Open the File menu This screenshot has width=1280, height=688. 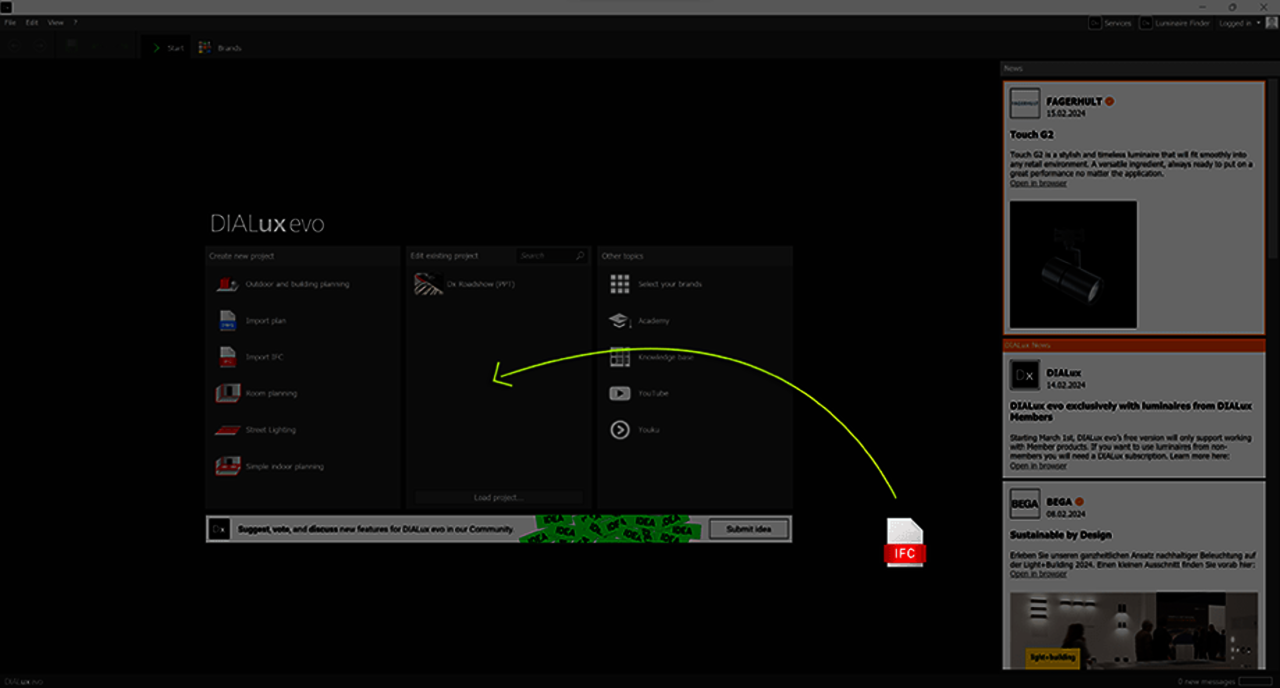(x=10, y=22)
